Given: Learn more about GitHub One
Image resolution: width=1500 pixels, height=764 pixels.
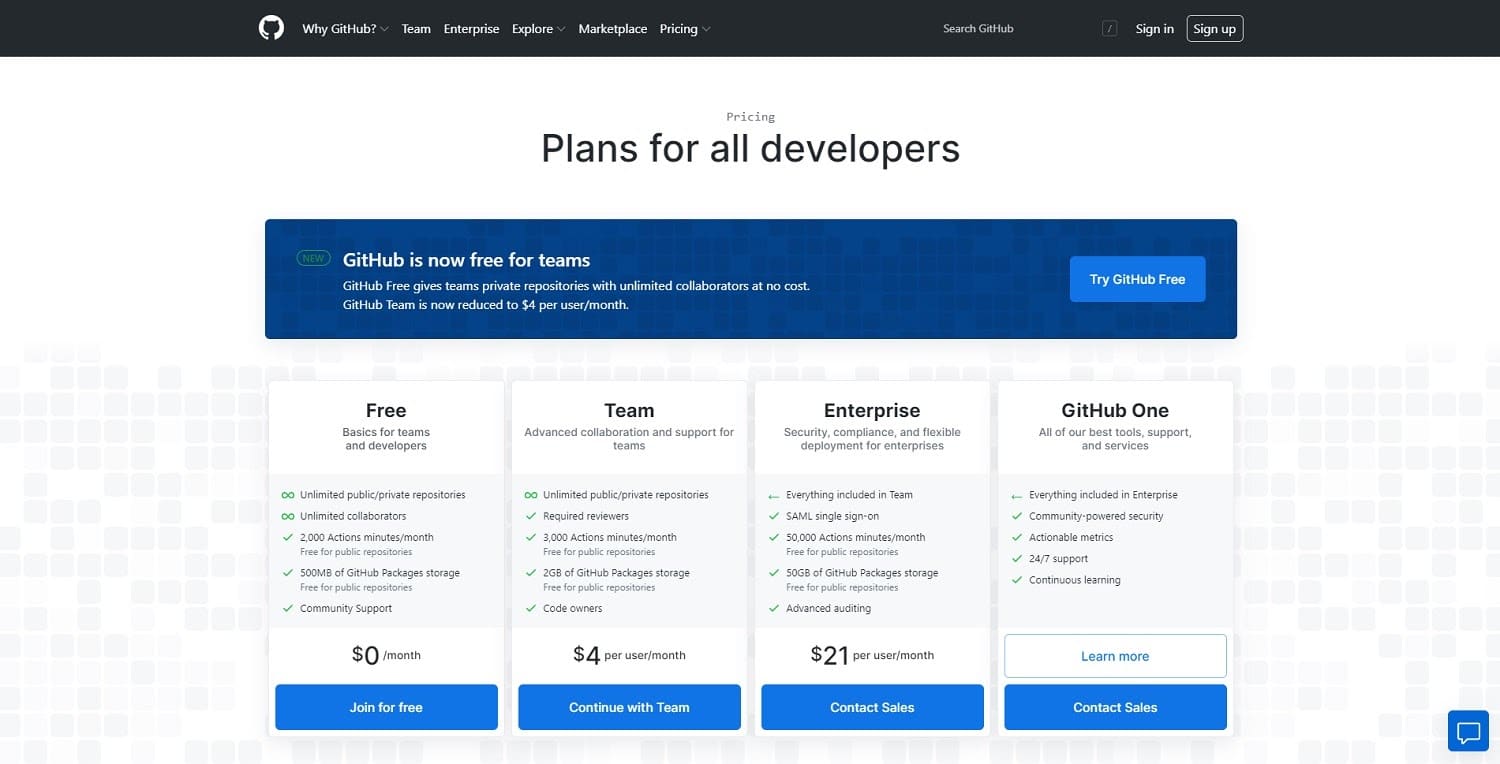Looking at the screenshot, I should tap(1114, 656).
